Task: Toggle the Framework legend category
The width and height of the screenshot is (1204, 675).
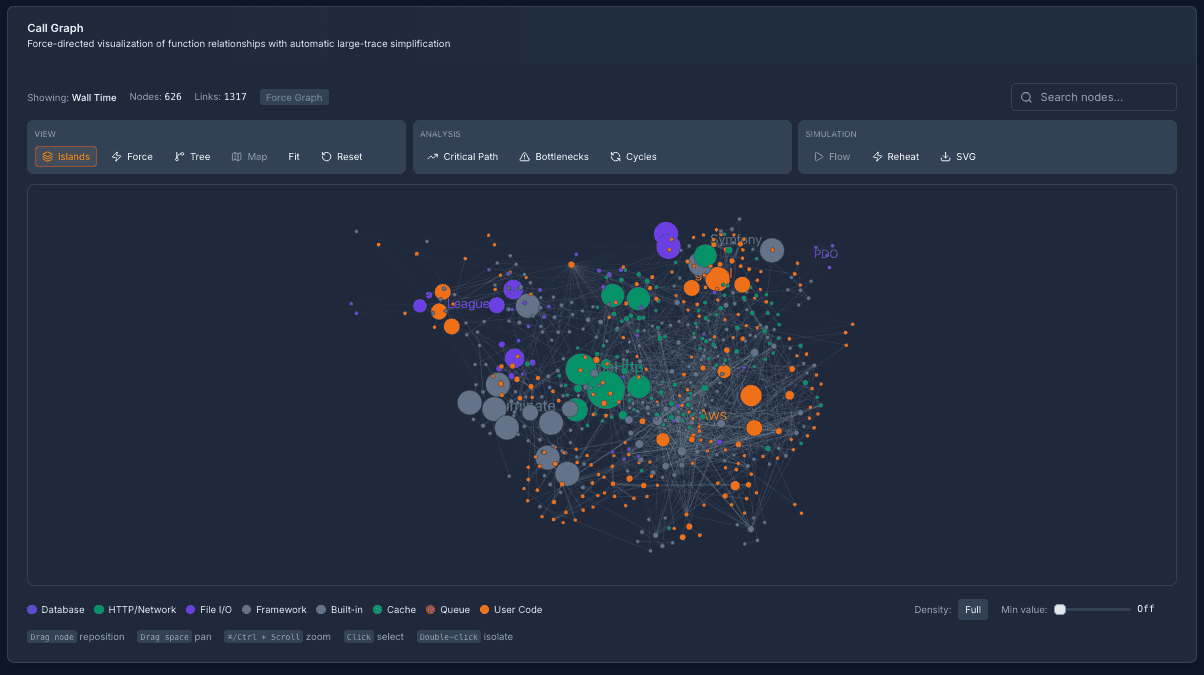Action: pos(274,609)
